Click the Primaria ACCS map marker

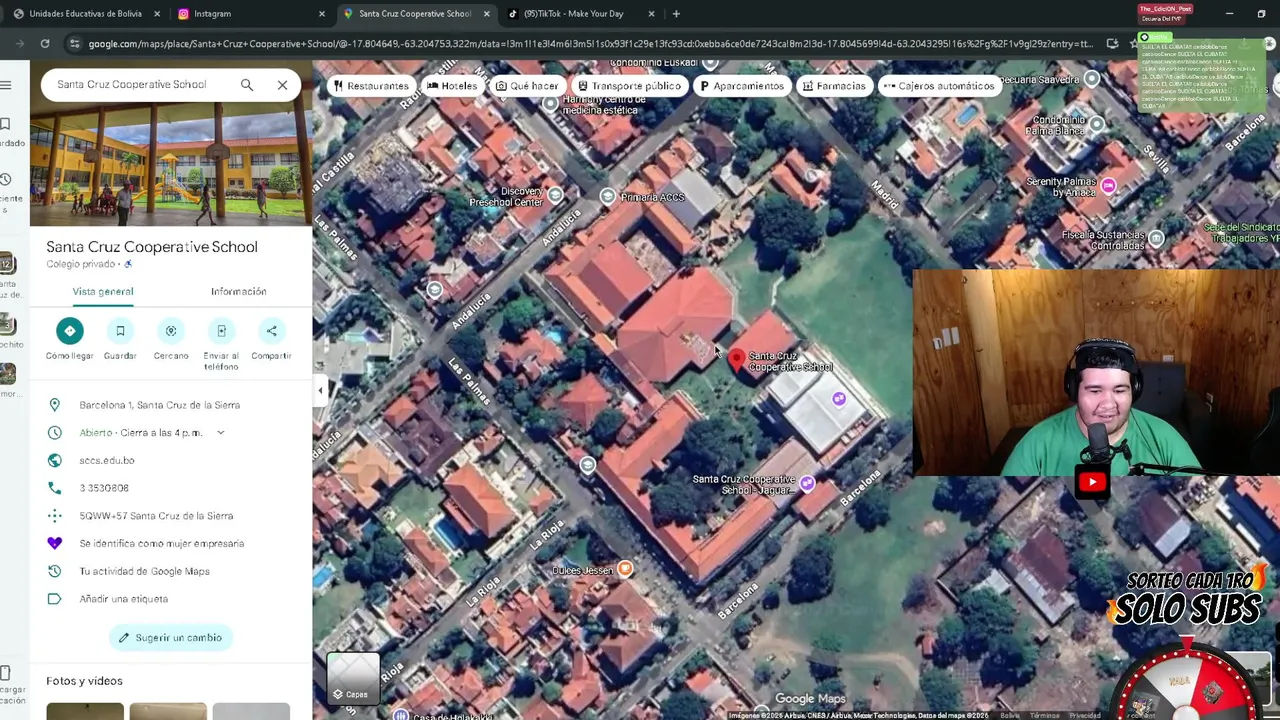coord(607,196)
